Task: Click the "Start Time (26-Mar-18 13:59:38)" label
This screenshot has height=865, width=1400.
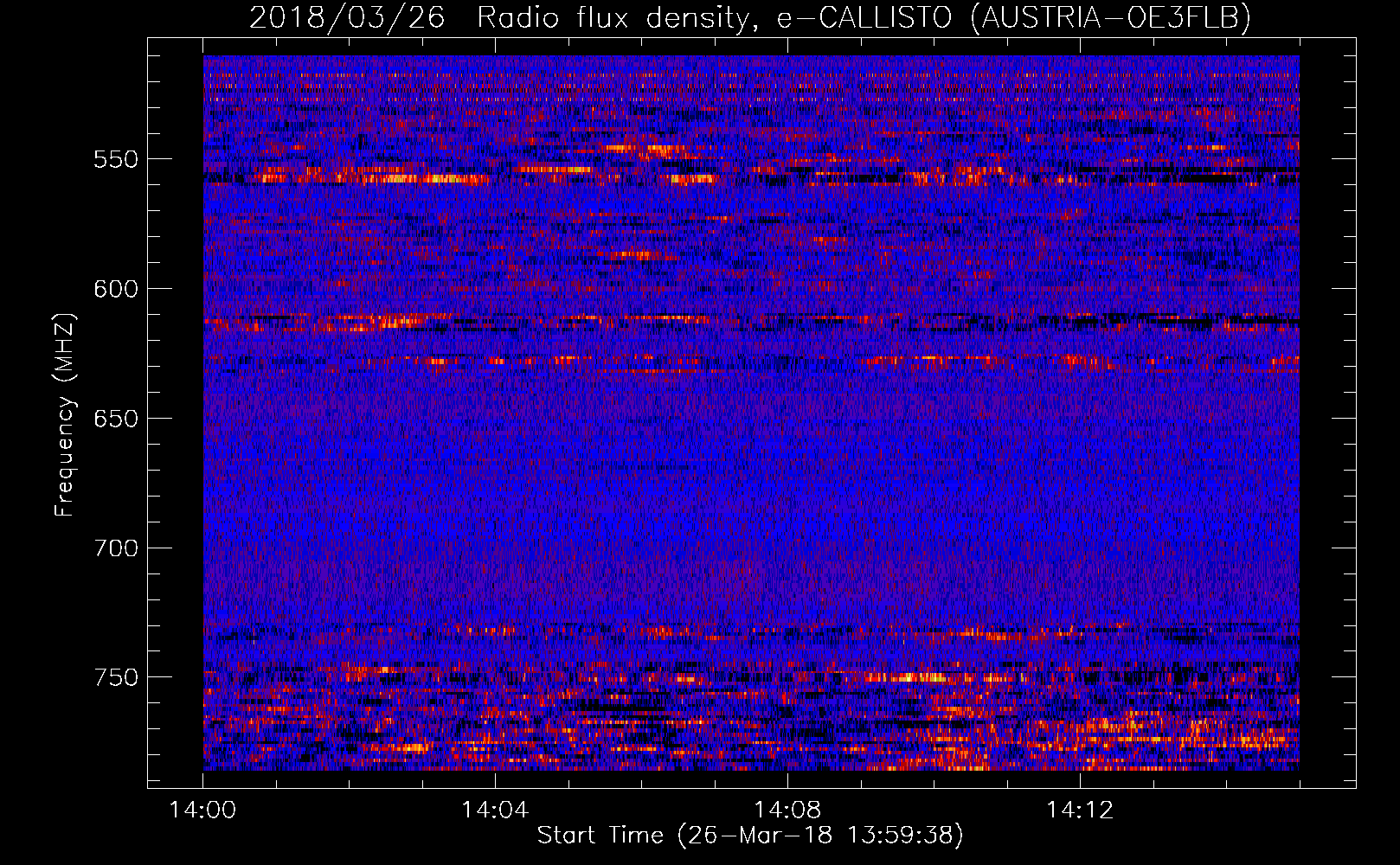Action: [x=750, y=836]
